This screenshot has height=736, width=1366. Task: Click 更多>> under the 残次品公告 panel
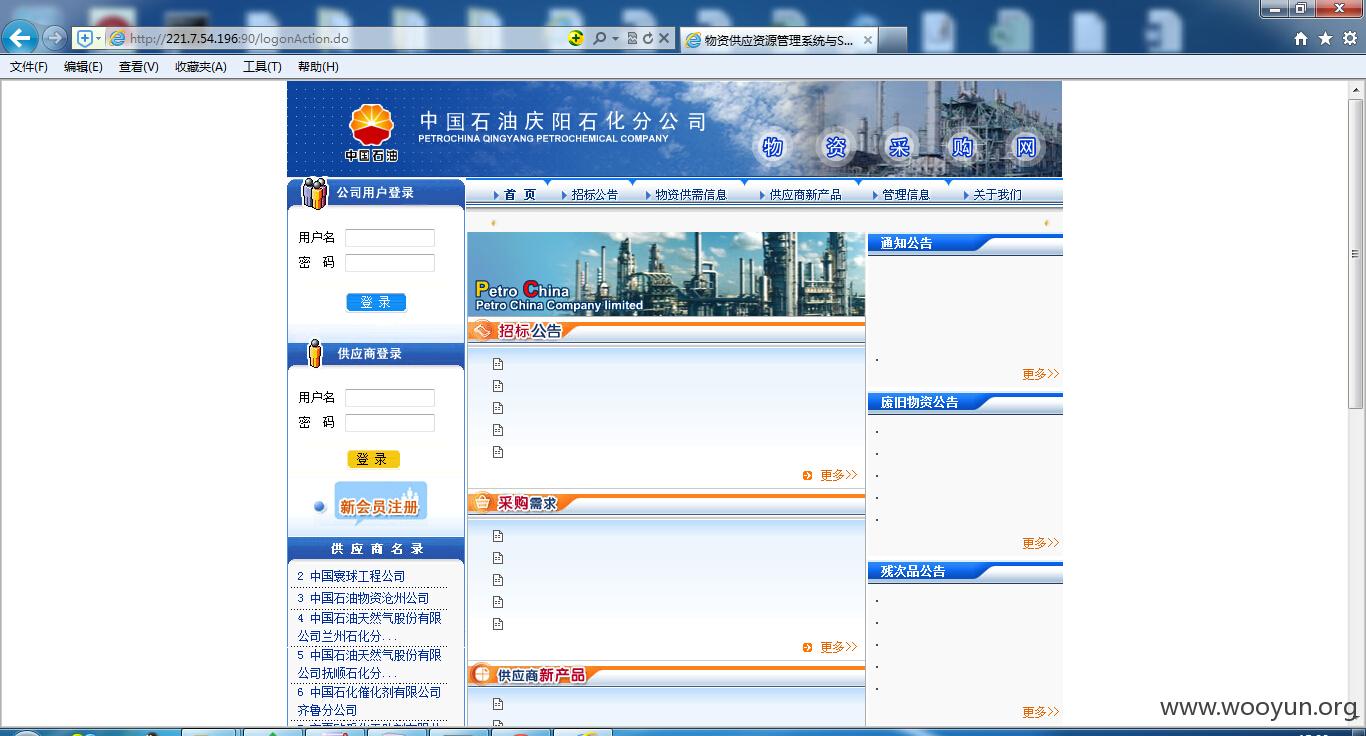click(1040, 712)
